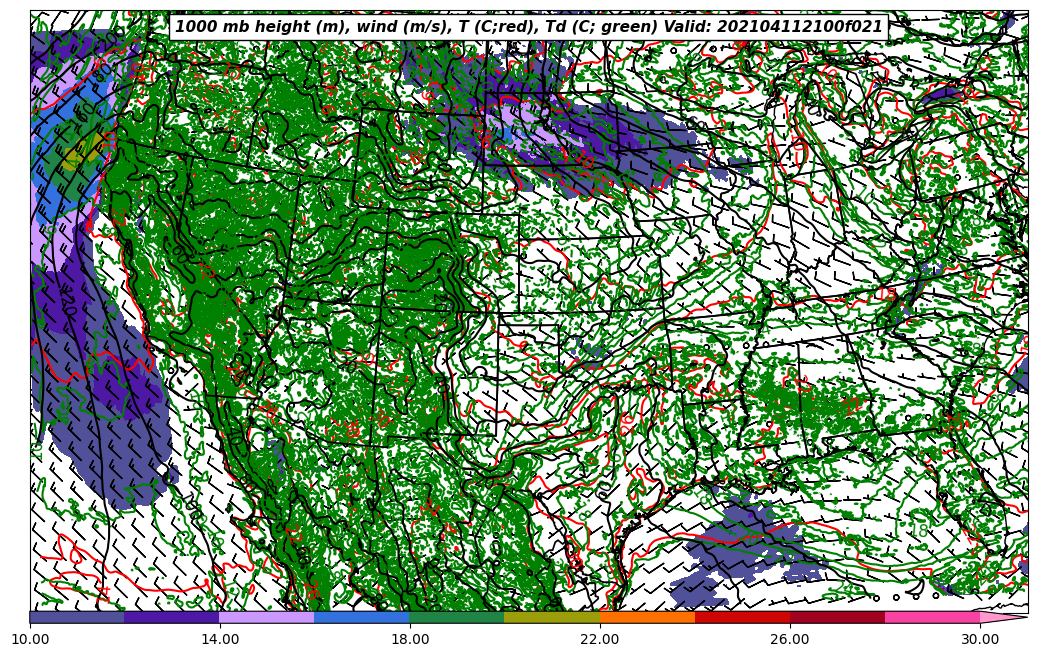Click the map title text box
This screenshot has width=1037, height=657.
click(x=529, y=27)
